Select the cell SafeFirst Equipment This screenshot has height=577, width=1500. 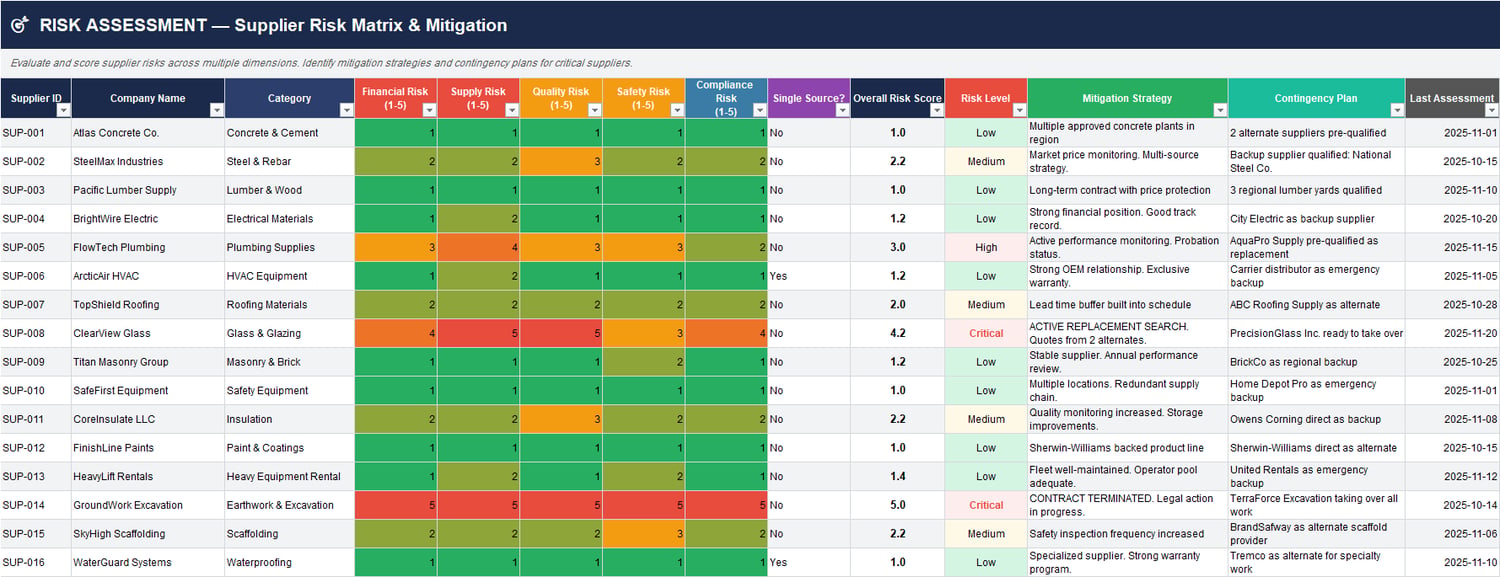point(148,391)
